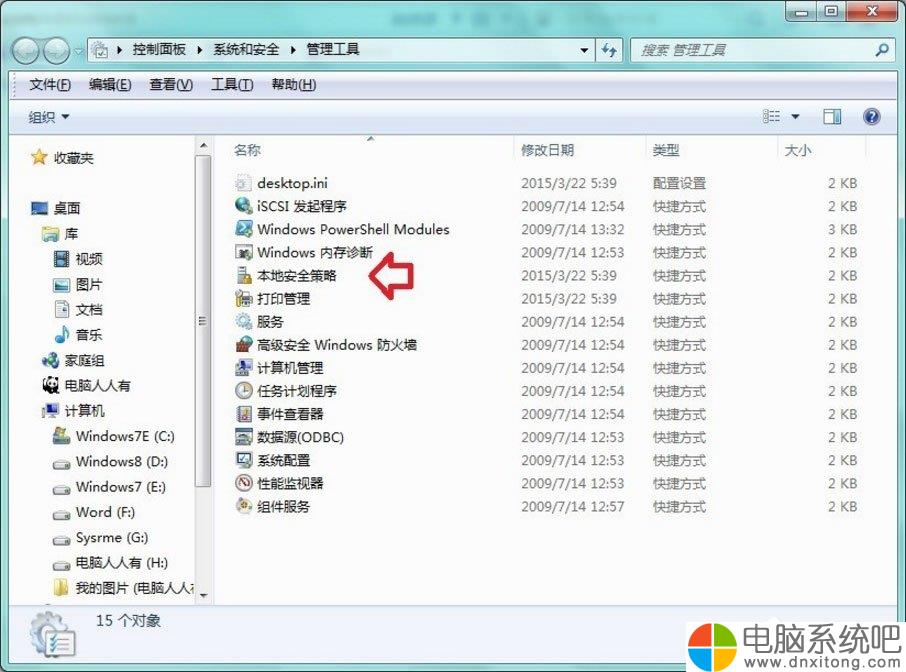This screenshot has width=906, height=672.
Task: Open the 文件(F) menu
Action: pos(50,85)
